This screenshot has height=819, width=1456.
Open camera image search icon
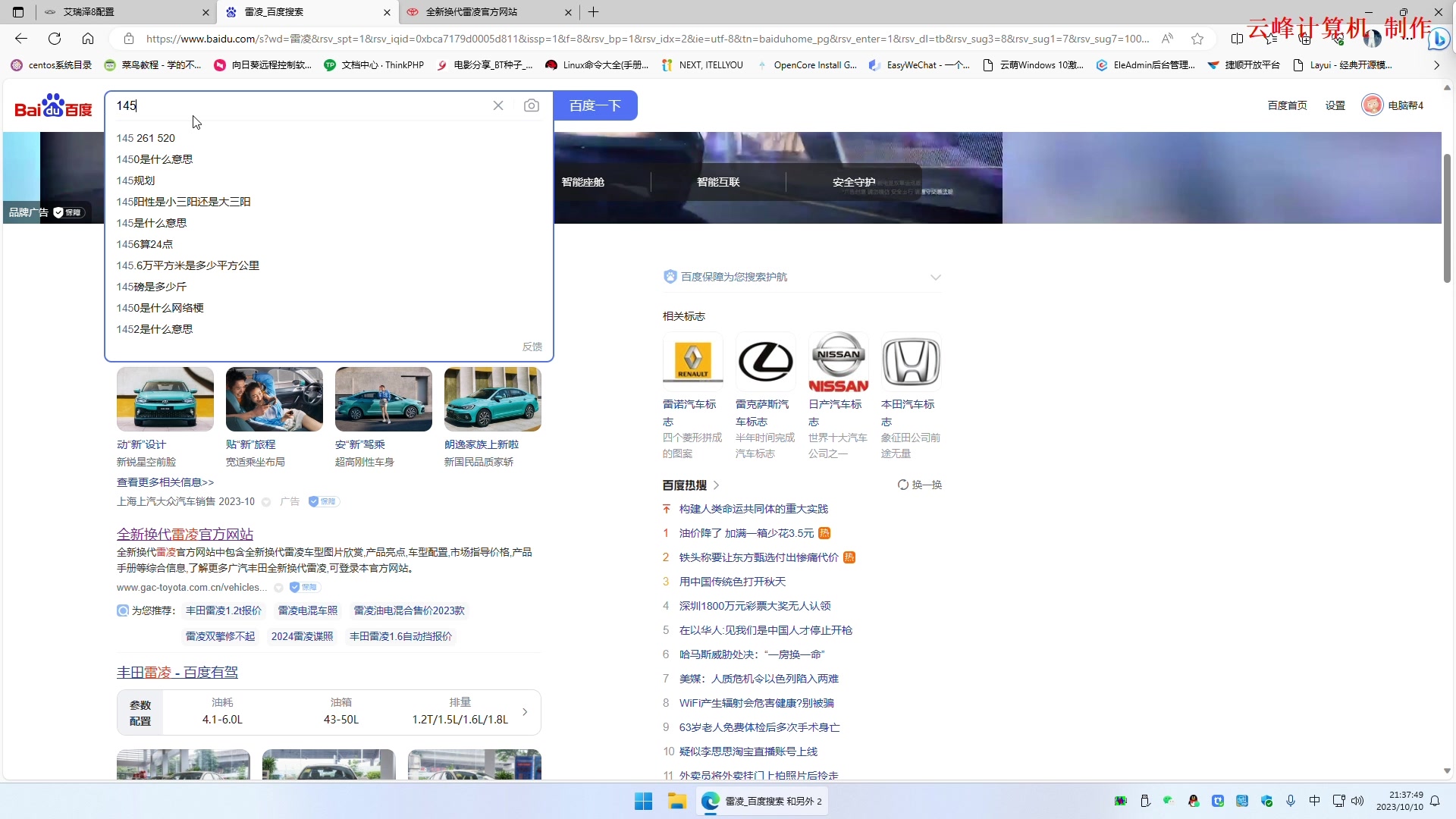click(532, 105)
